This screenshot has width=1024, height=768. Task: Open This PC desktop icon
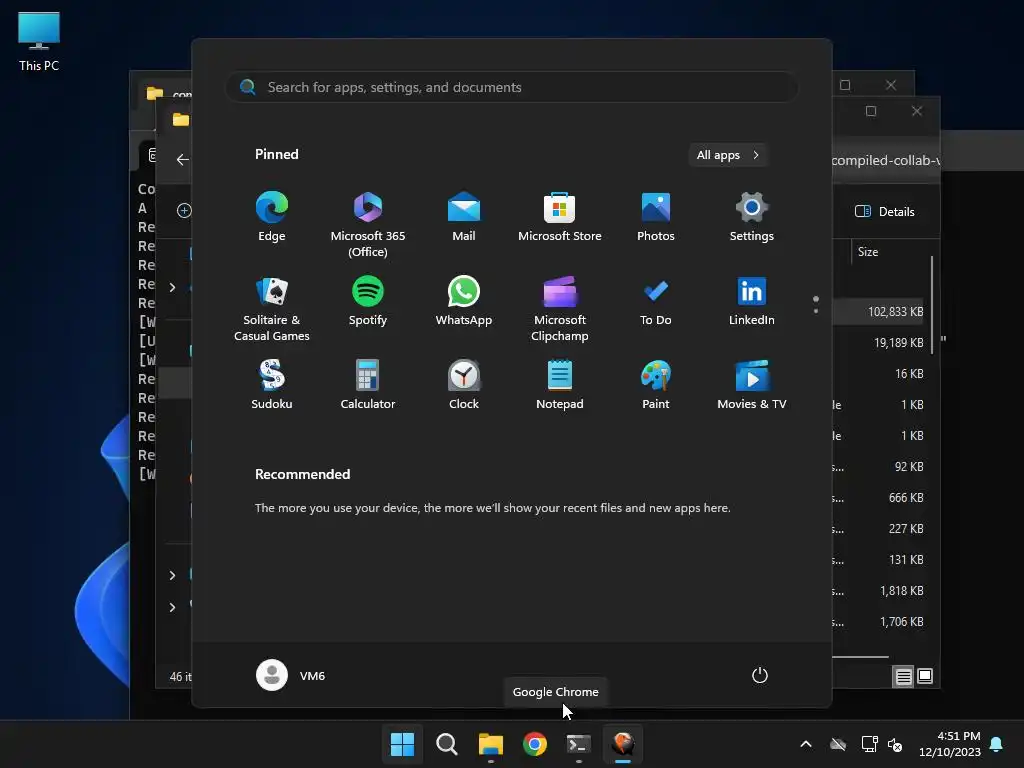(39, 42)
